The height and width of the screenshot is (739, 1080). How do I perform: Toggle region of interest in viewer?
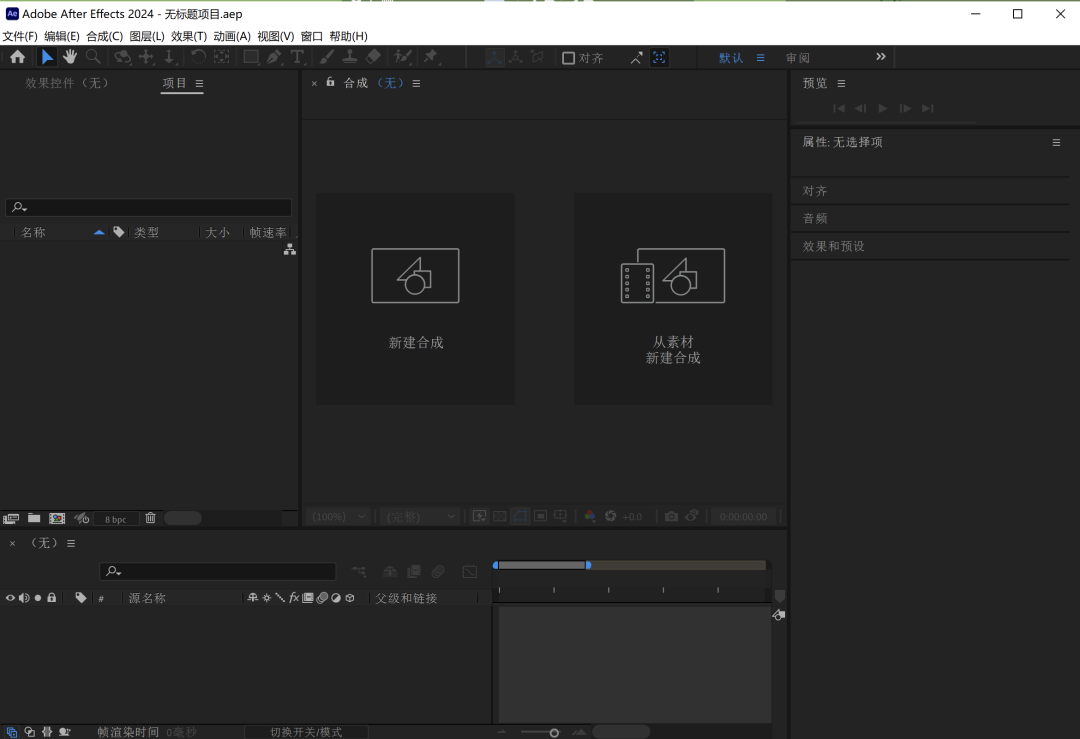tap(541, 516)
